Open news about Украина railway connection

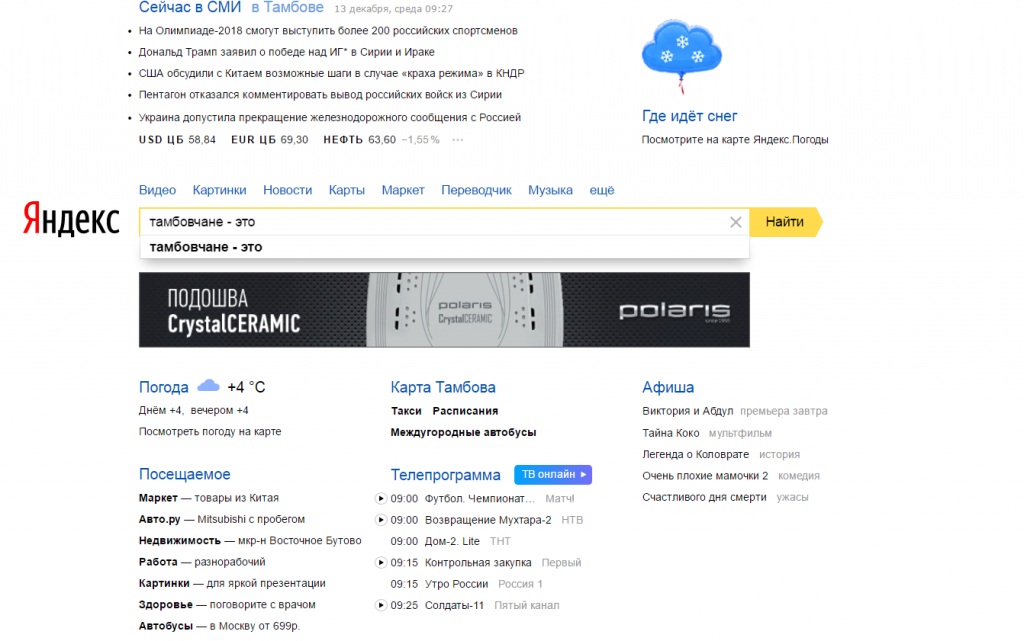(330, 118)
